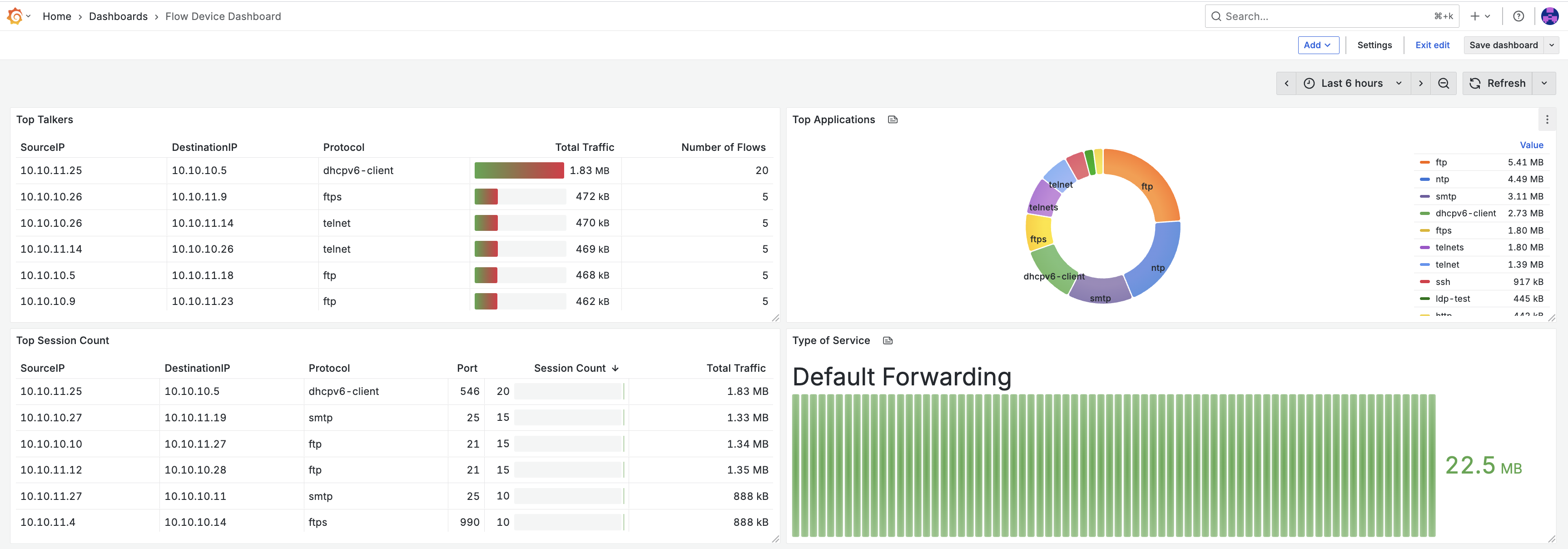Click the clock icon in time picker
Viewport: 1568px width, 549px height.
(x=1309, y=84)
